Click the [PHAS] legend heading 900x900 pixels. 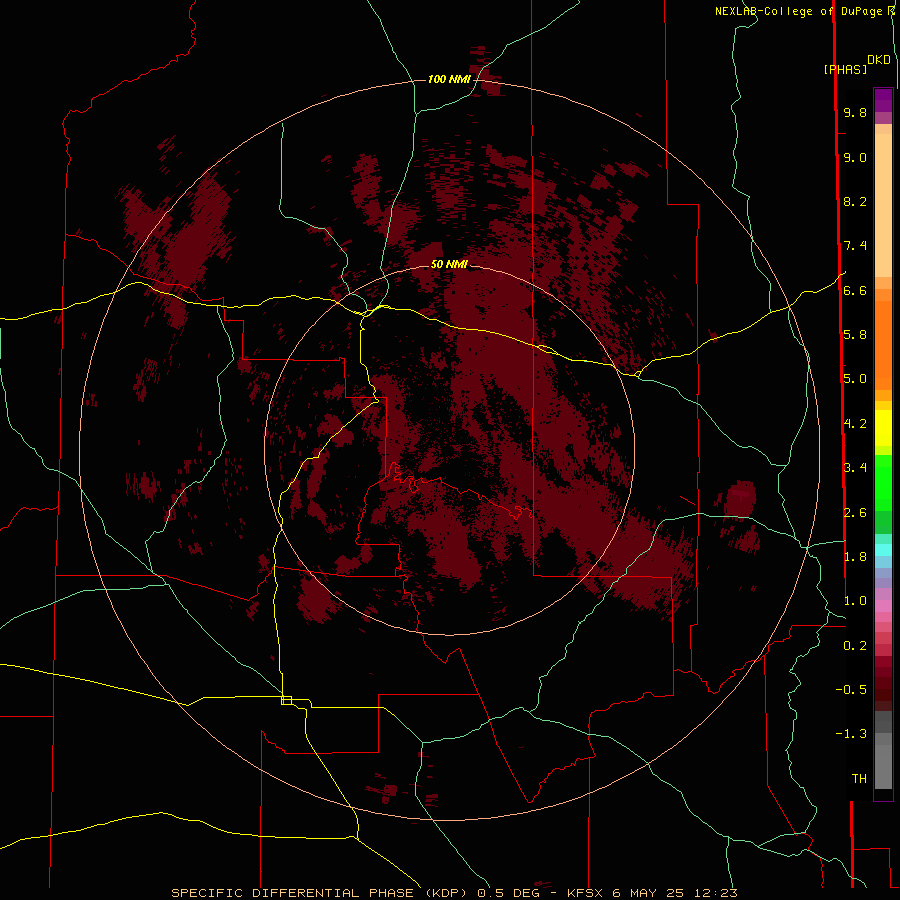click(x=845, y=69)
